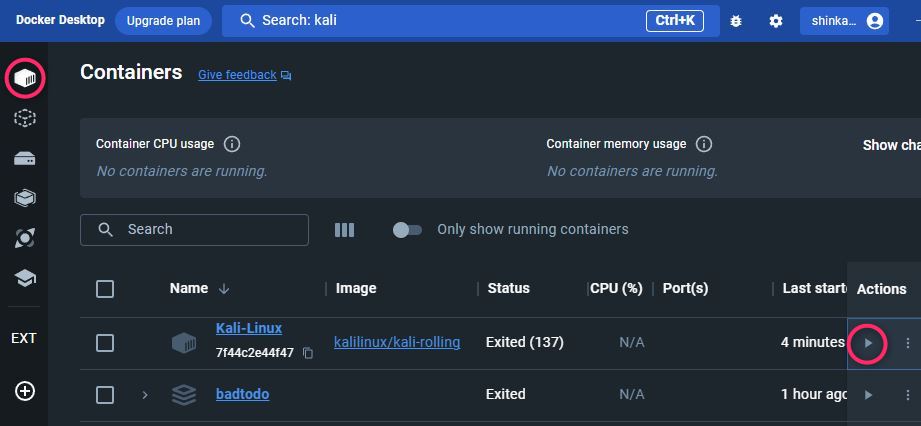
Task: Copy container ID 7f44c2e44f47
Action: 308,353
